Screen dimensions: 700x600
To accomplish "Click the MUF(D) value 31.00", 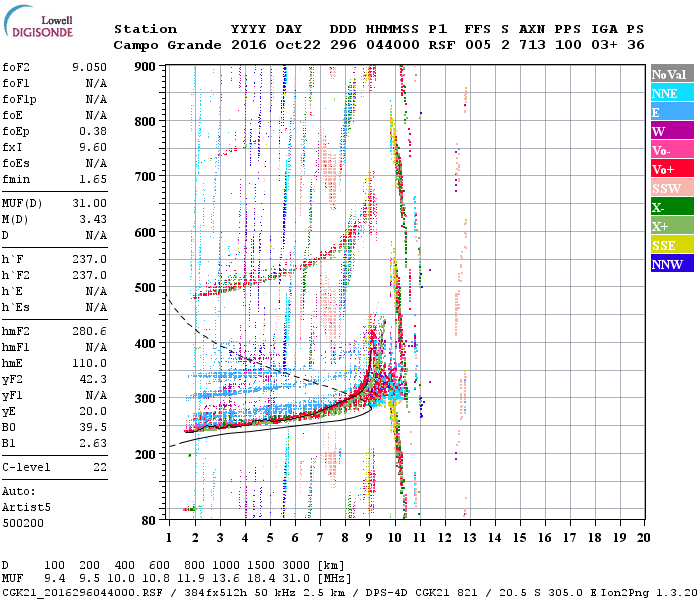I will tap(89, 204).
